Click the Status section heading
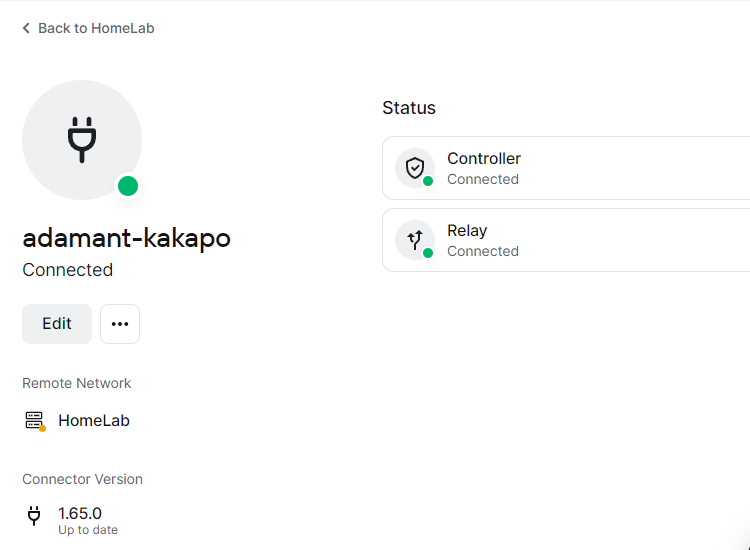The image size is (750, 550). click(x=409, y=108)
